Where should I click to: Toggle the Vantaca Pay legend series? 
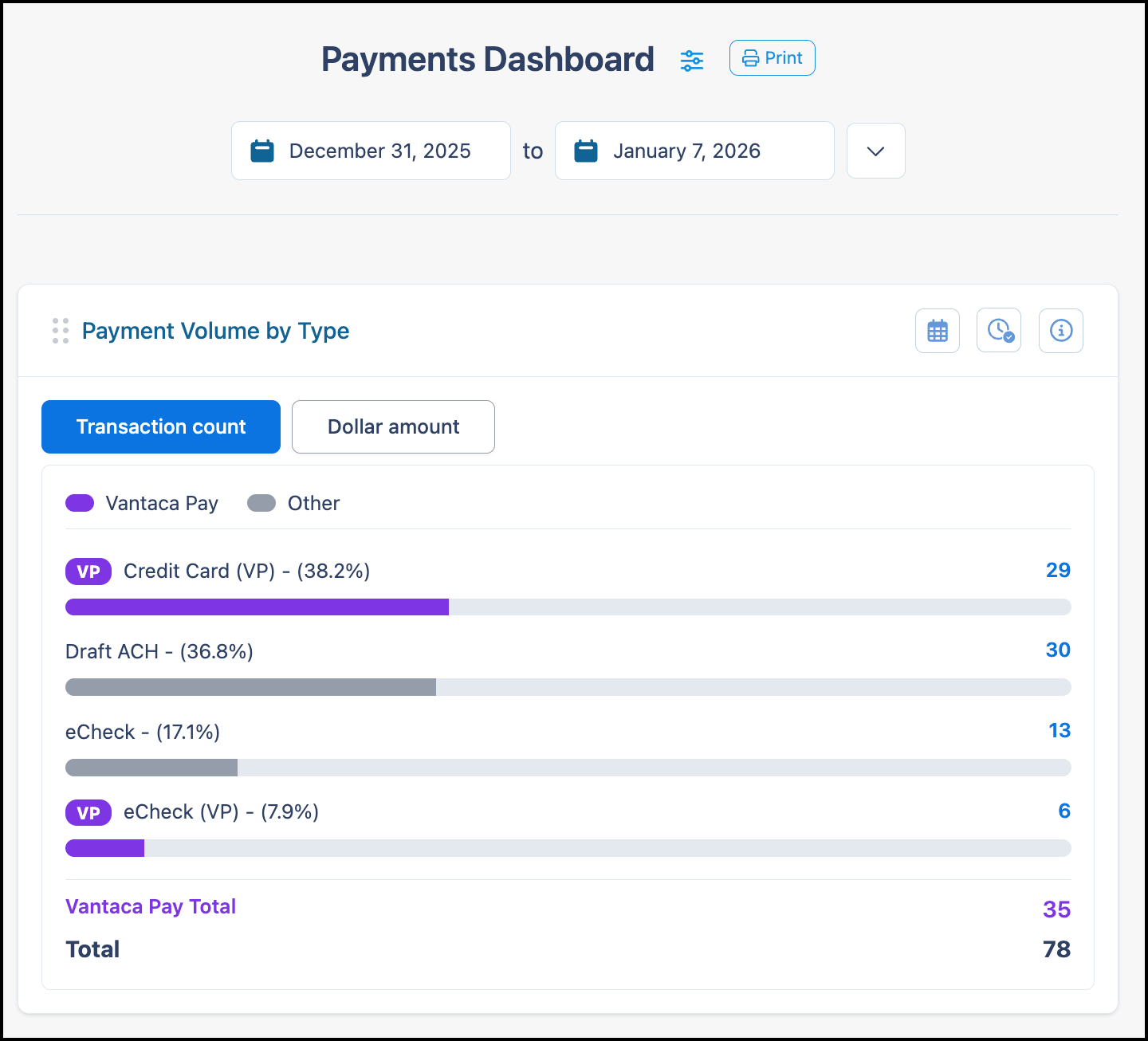(x=142, y=503)
